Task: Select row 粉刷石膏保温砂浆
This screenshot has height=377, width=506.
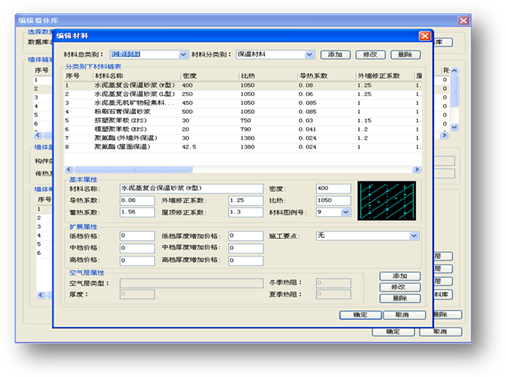Action: click(x=243, y=112)
